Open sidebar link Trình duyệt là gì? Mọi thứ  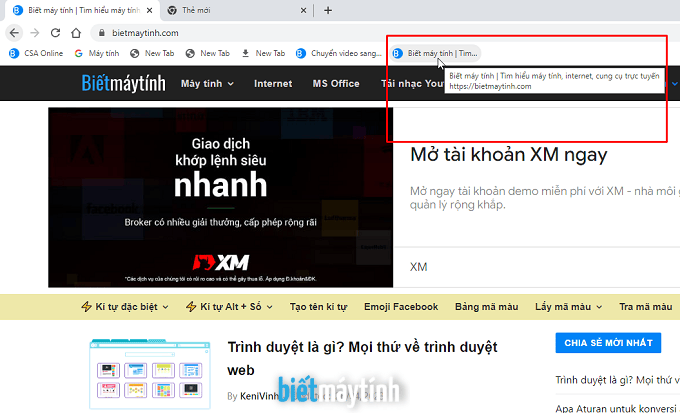point(618,380)
